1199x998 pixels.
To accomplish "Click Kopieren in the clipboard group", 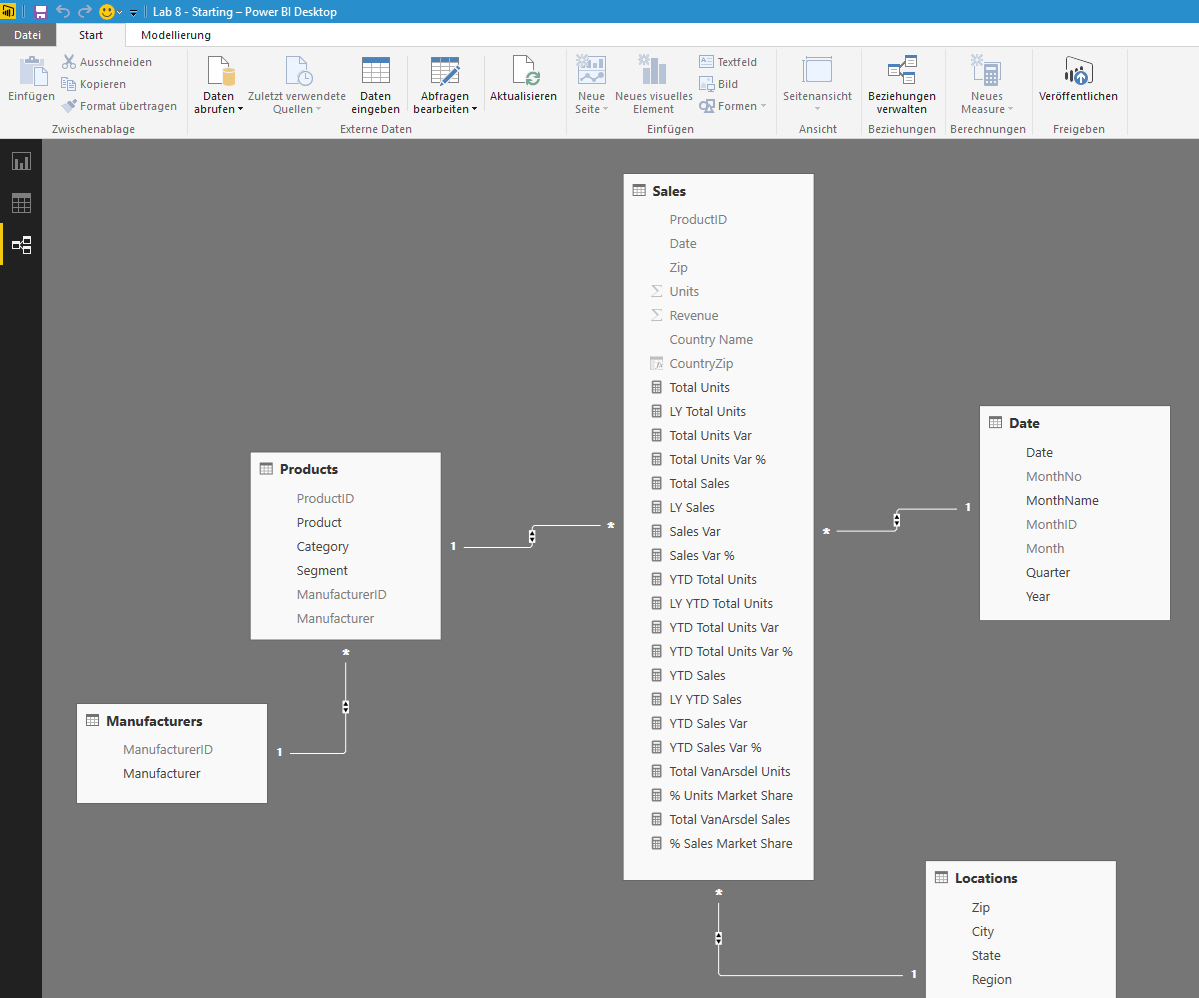I will [x=94, y=84].
